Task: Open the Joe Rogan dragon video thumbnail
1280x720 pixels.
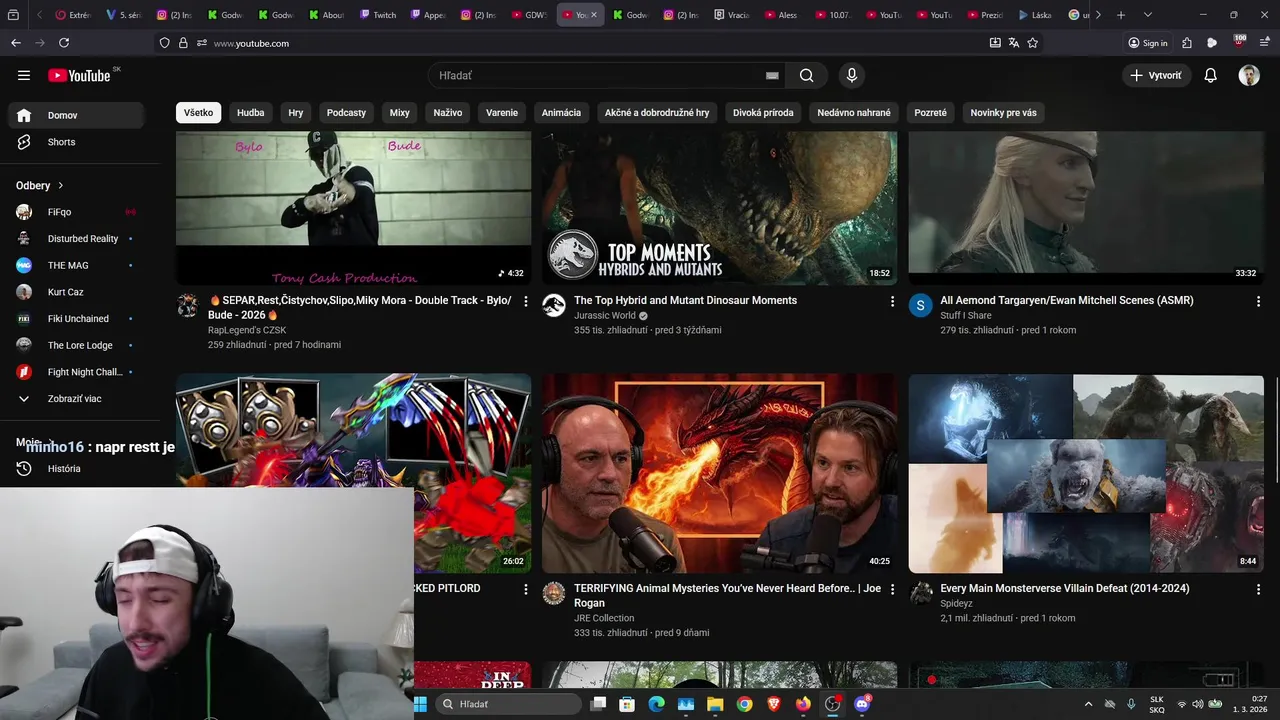Action: [x=719, y=473]
